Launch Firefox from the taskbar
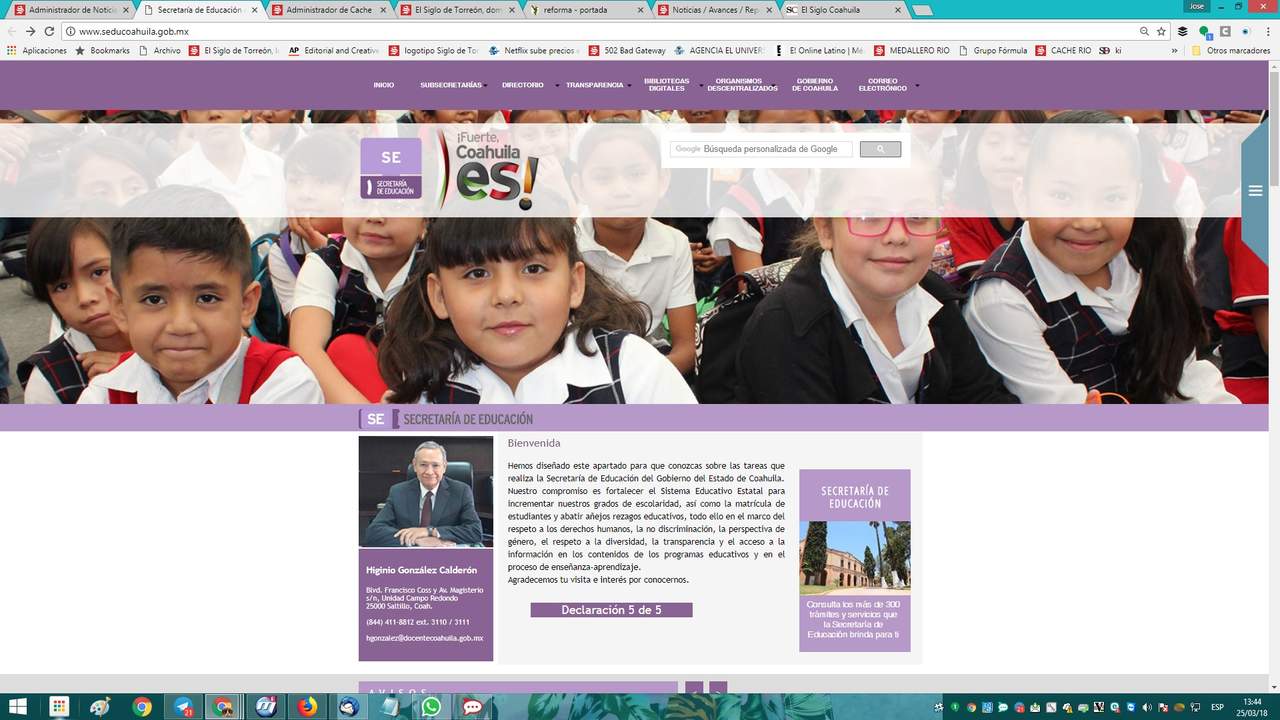Image resolution: width=1280 pixels, height=720 pixels. point(307,707)
